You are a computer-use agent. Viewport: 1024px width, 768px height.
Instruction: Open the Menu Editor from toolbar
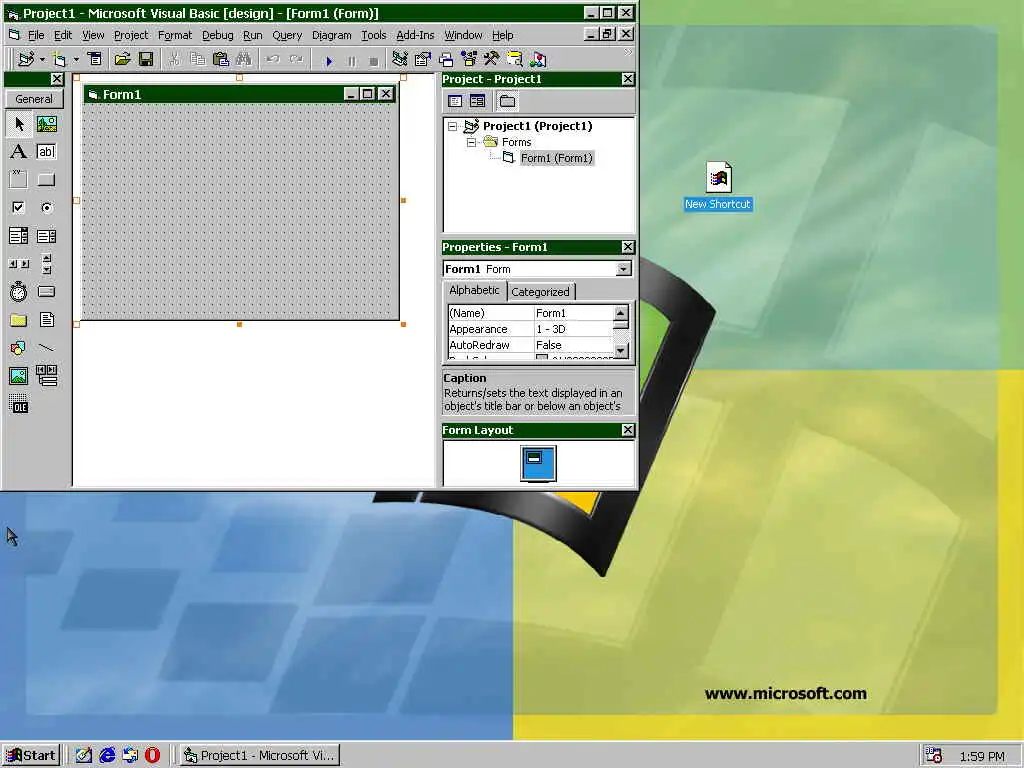(x=95, y=60)
